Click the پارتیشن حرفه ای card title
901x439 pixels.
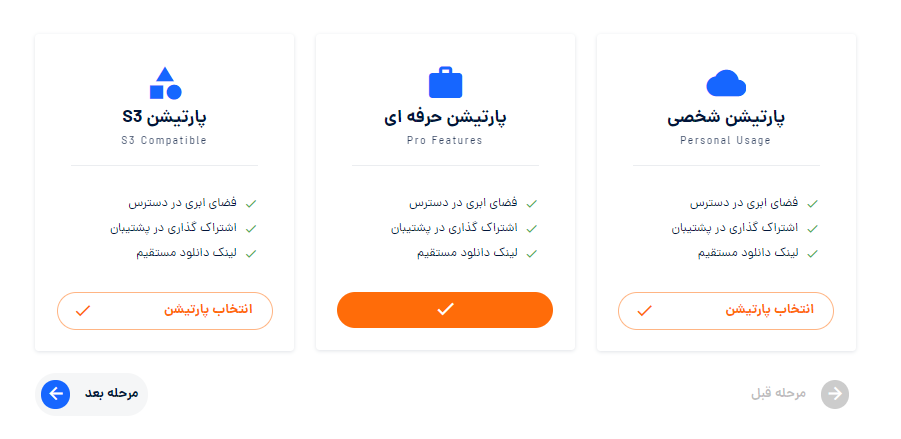point(445,118)
